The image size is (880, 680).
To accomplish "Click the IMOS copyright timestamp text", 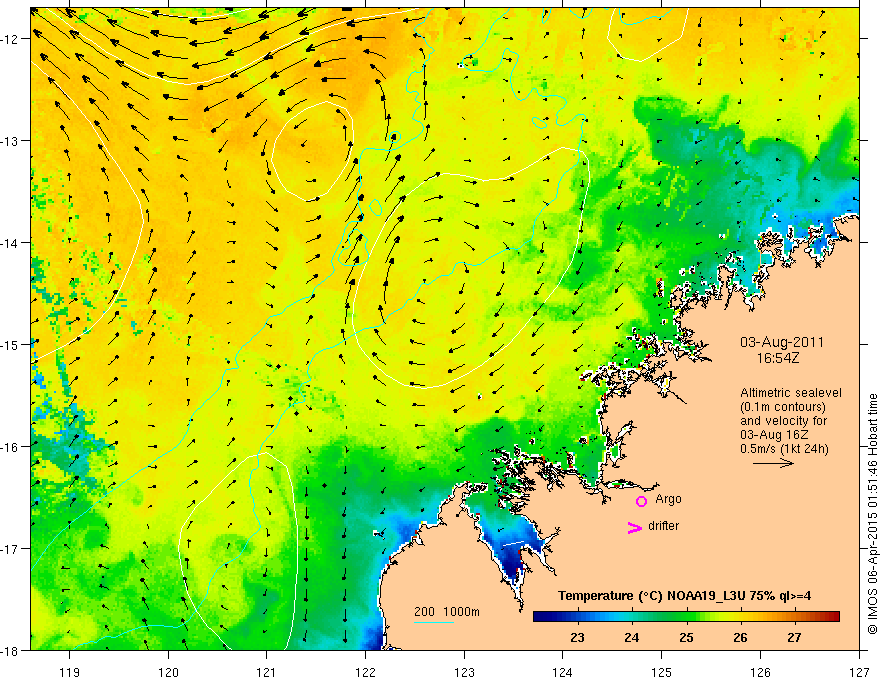I will [x=872, y=514].
